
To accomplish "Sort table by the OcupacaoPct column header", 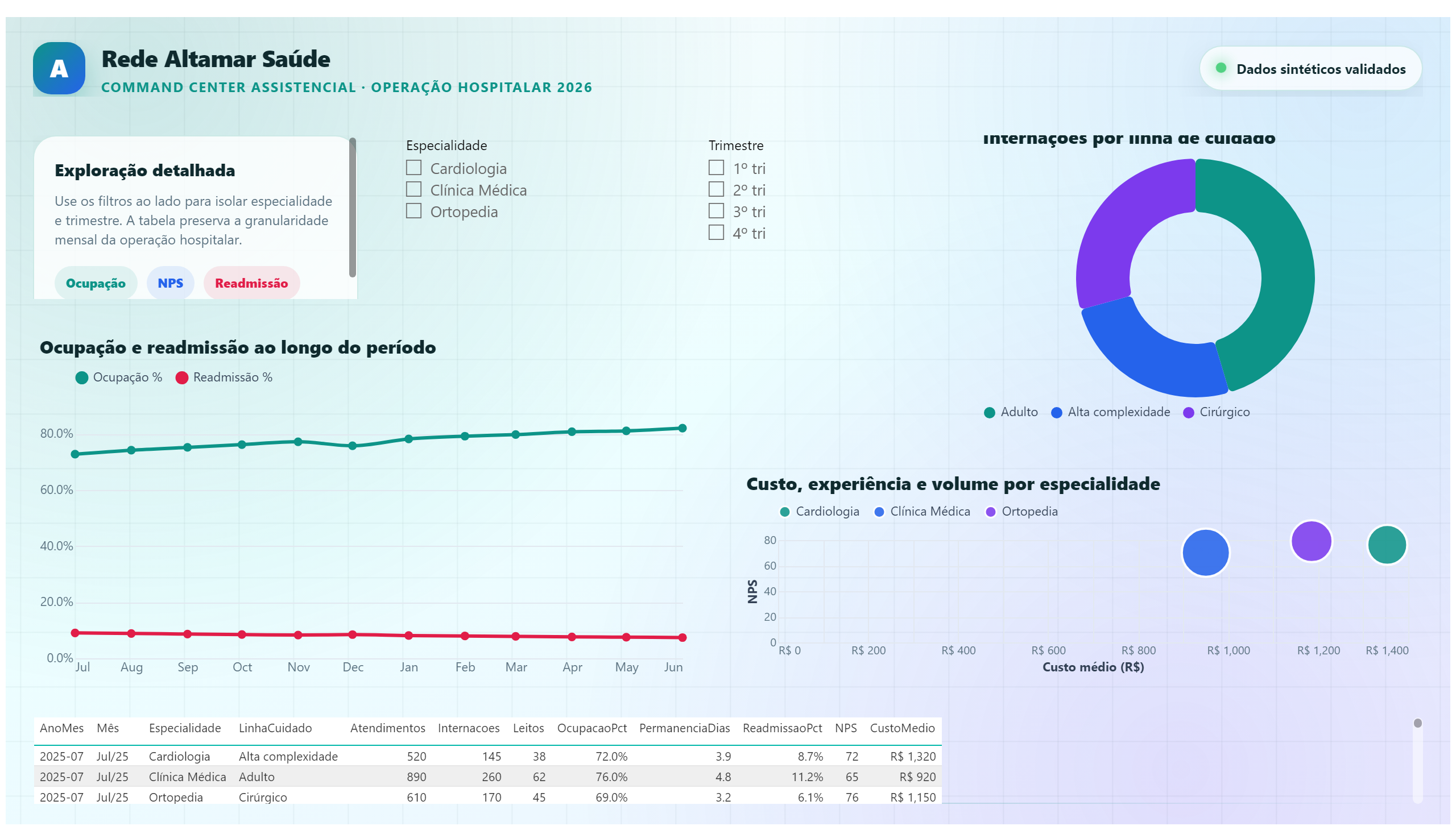I will (x=591, y=729).
